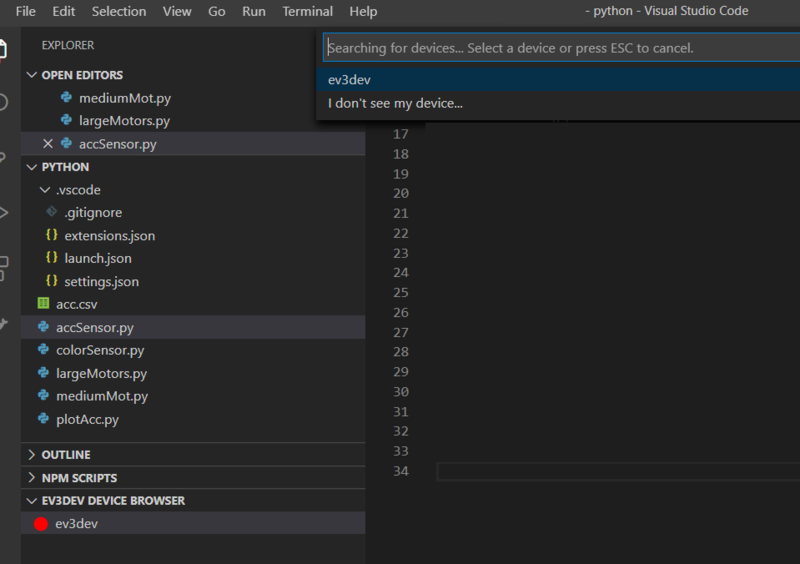
Task: Open the Go menu
Action: (216, 11)
